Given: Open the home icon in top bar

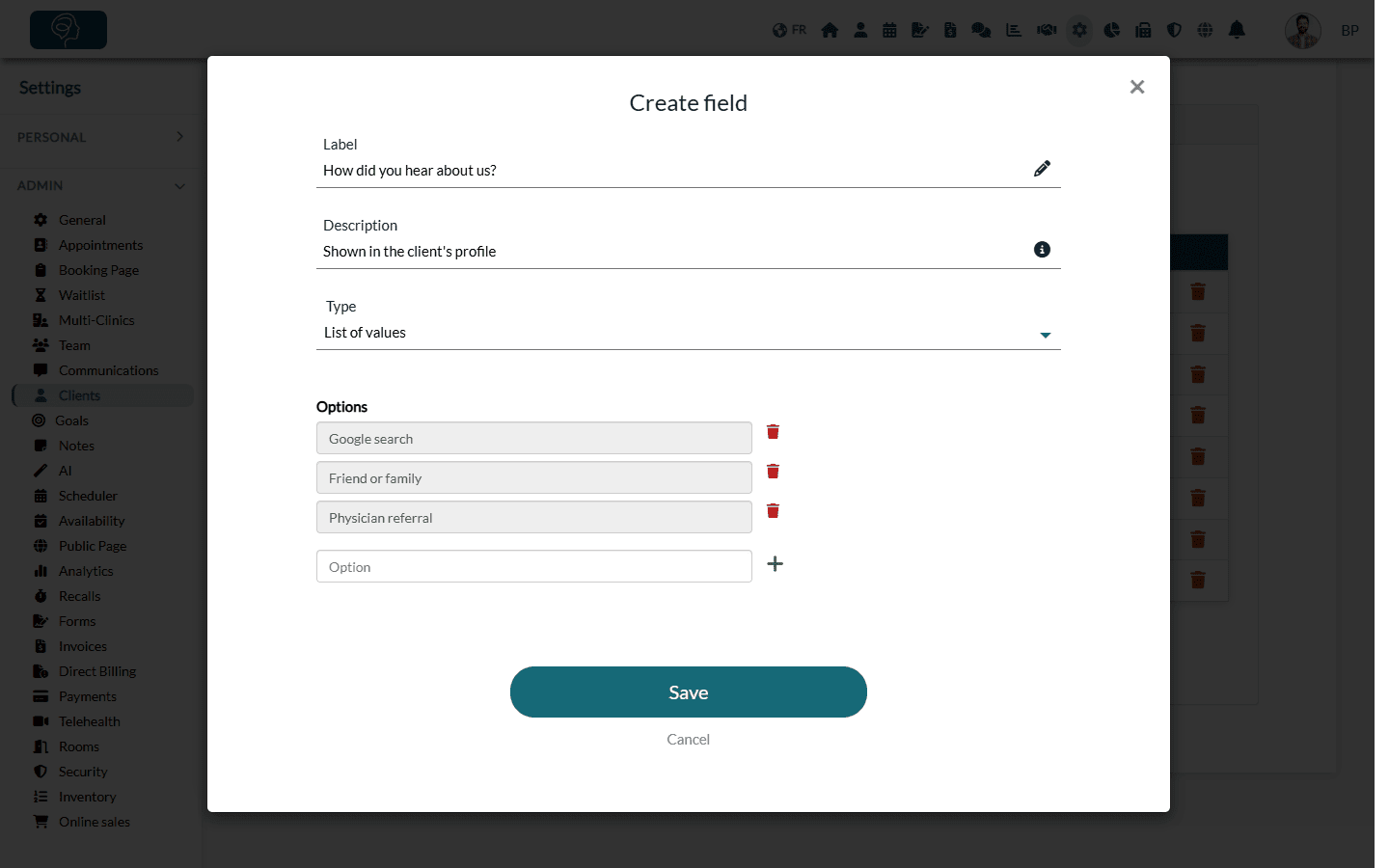Looking at the screenshot, I should pos(830,30).
